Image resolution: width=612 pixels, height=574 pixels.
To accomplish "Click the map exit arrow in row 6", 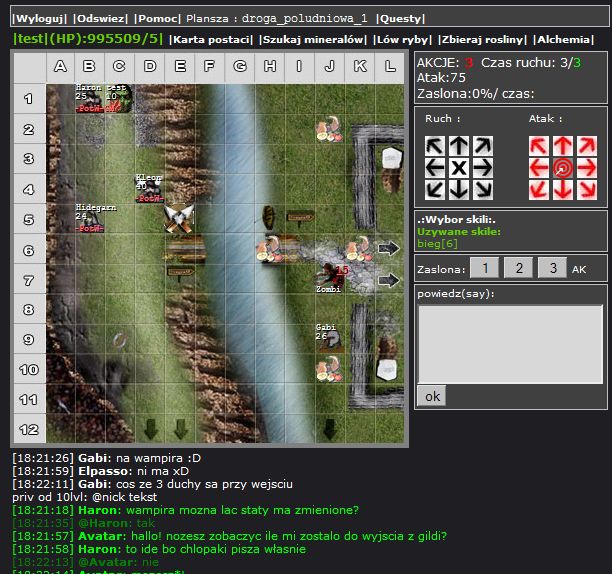I will 389,248.
